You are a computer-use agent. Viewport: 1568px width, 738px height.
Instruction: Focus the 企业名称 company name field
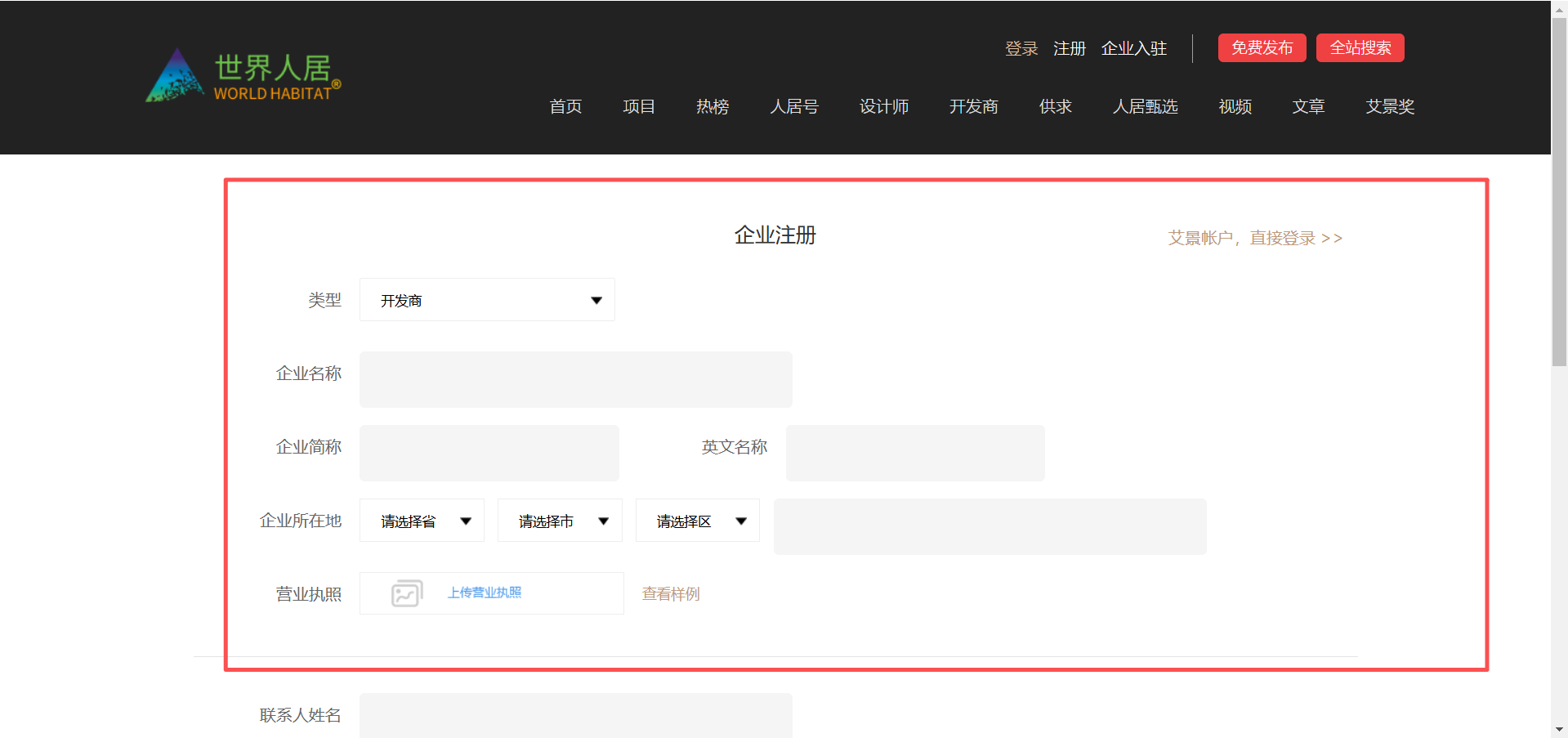coord(575,379)
